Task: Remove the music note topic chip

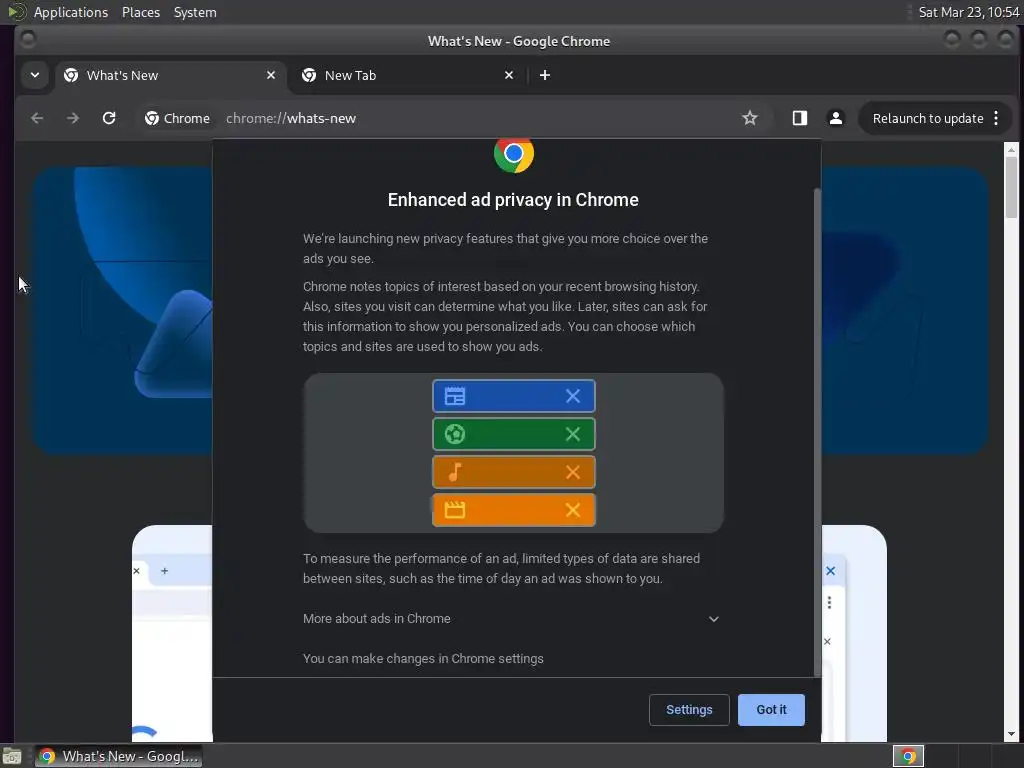Action: (x=573, y=472)
